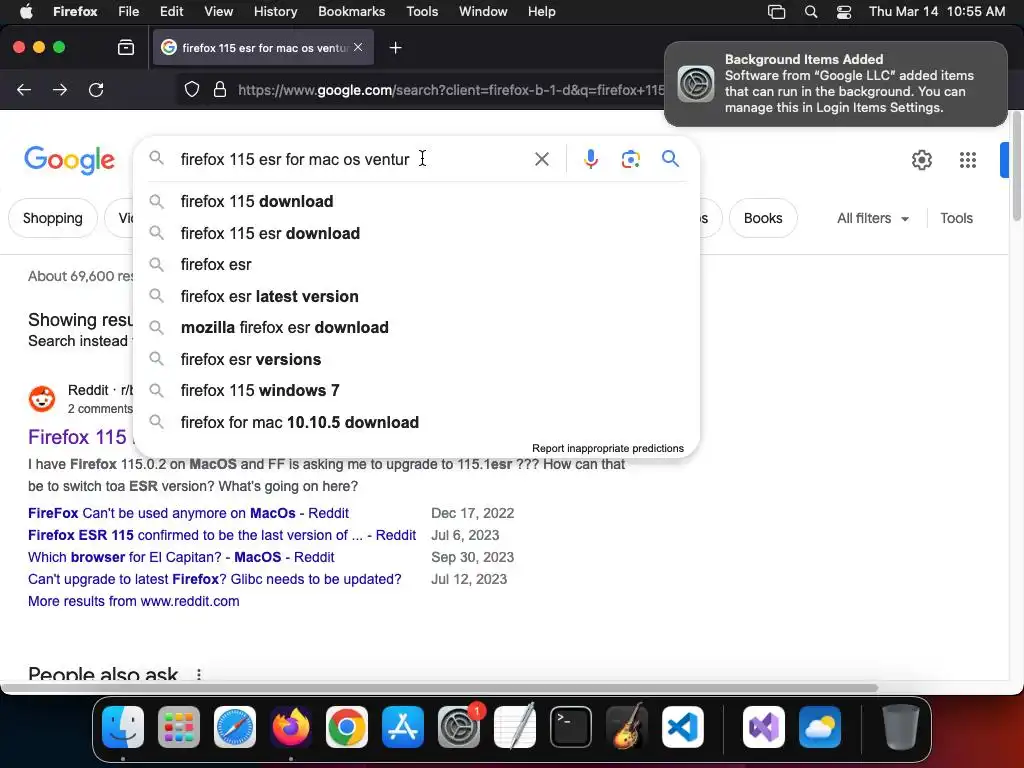1024x768 pixels.
Task: Open Launchpad from the Dock
Action: tap(179, 727)
